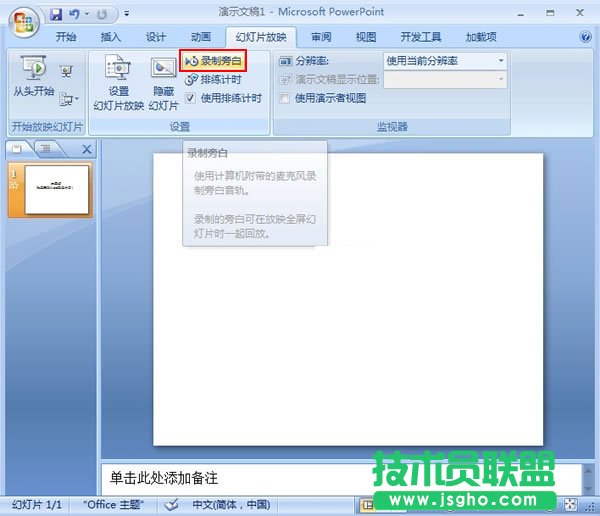Maximize the PowerPoint window
Viewport: 600px width, 516px height.
click(550, 13)
